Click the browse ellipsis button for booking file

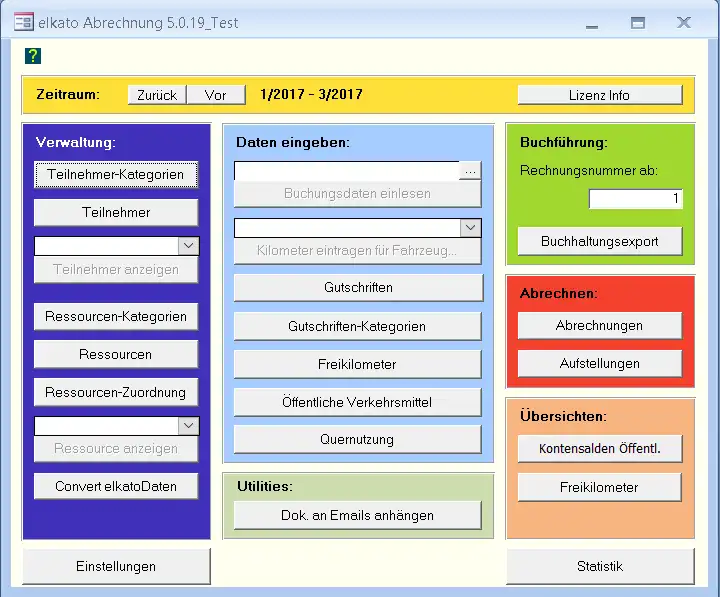[470, 171]
